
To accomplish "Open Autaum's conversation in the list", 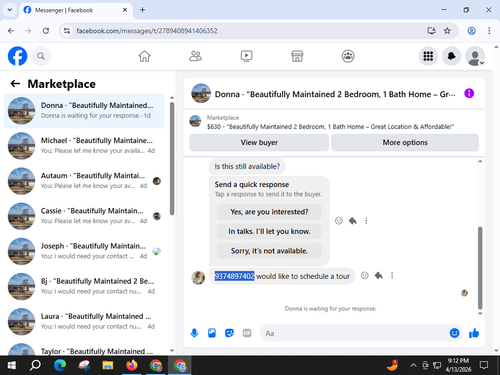I will tap(84, 181).
